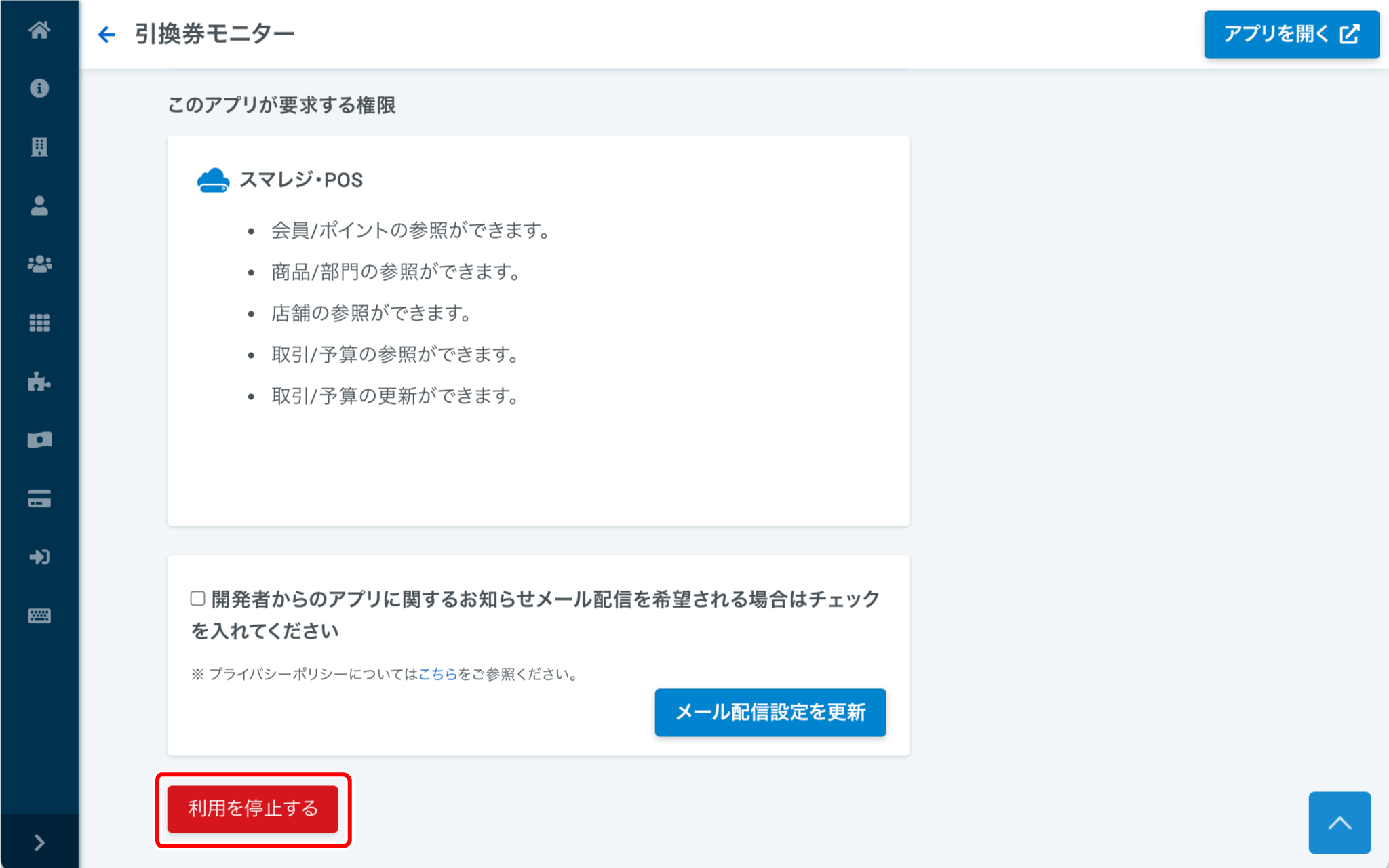Open the こちら privacy policy link

[x=437, y=674]
